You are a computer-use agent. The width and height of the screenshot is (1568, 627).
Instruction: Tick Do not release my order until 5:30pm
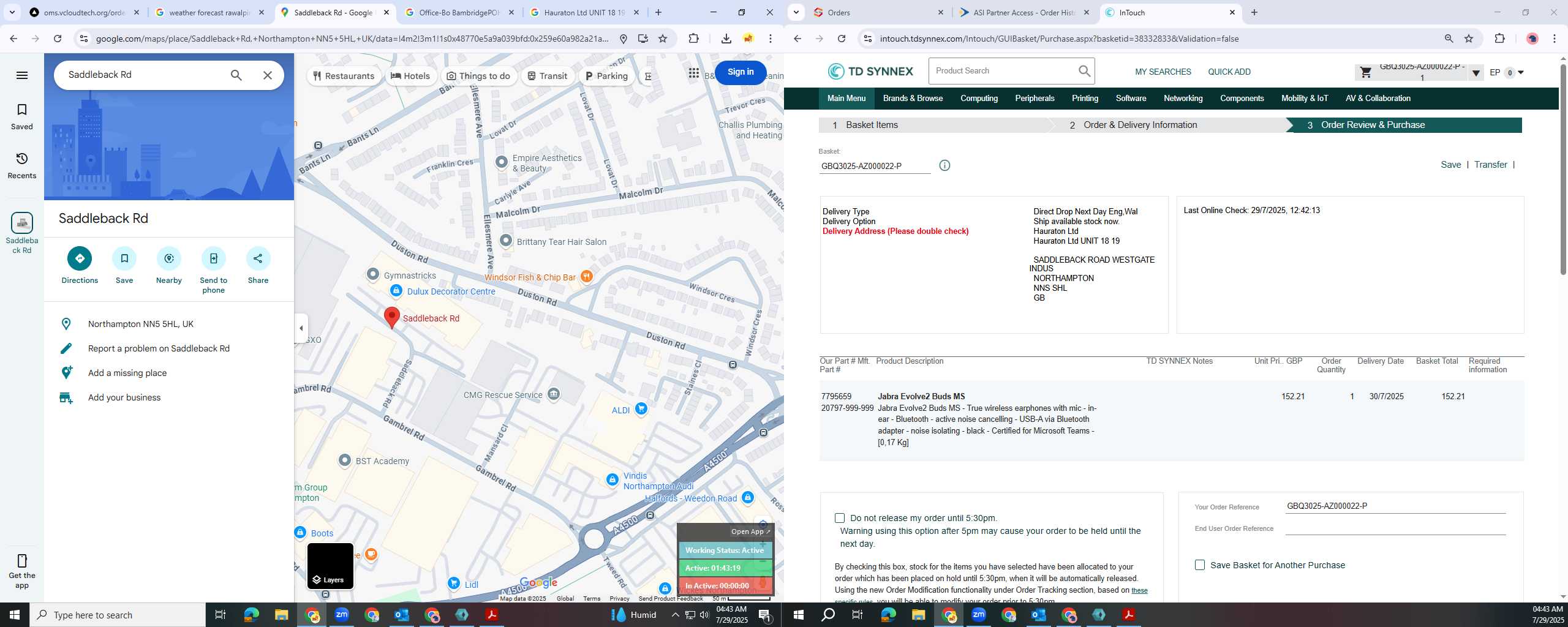click(840, 518)
